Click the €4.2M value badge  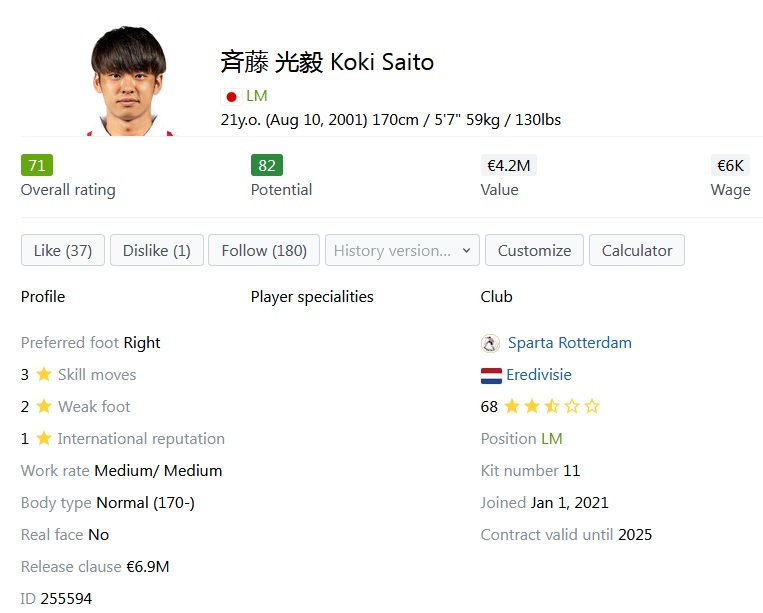coord(509,165)
